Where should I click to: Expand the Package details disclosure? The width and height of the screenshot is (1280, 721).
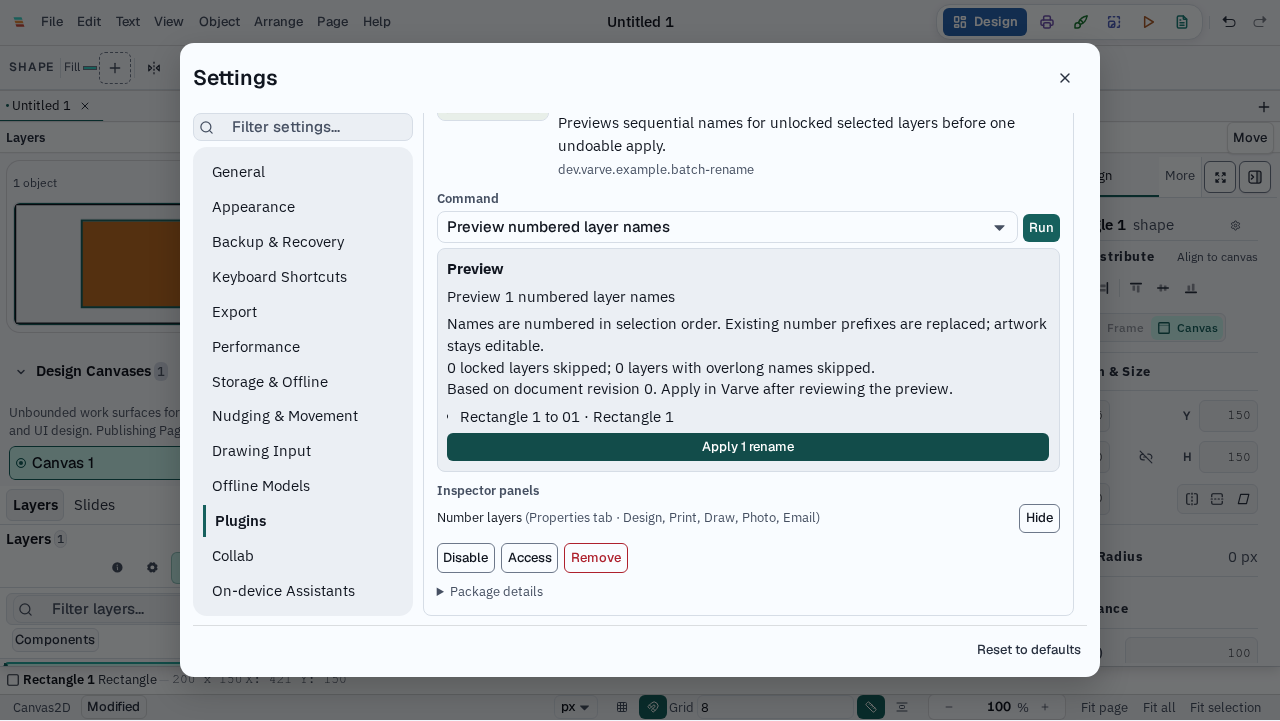[x=490, y=592]
